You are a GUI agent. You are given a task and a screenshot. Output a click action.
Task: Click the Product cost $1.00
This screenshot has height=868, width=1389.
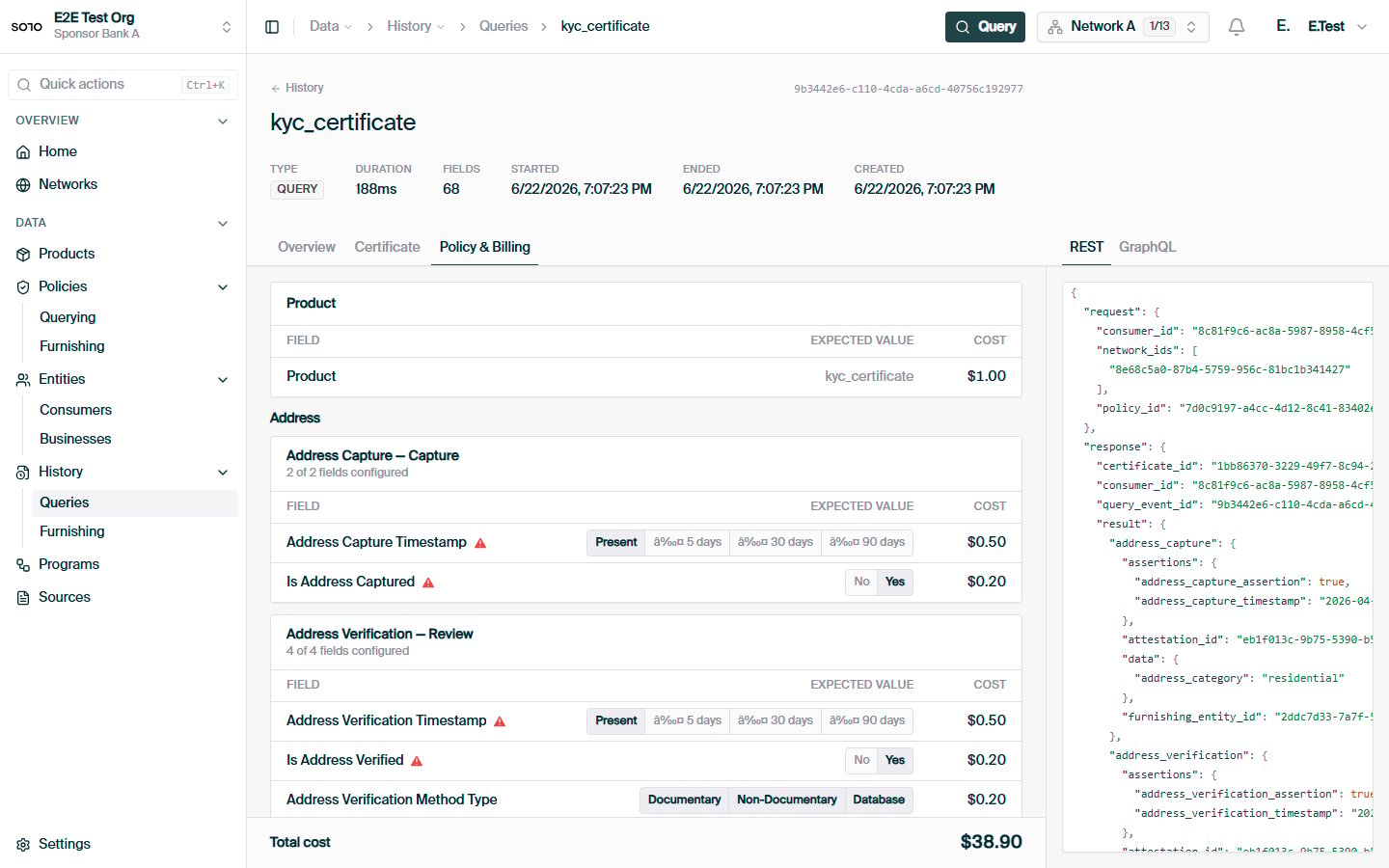[x=986, y=376]
